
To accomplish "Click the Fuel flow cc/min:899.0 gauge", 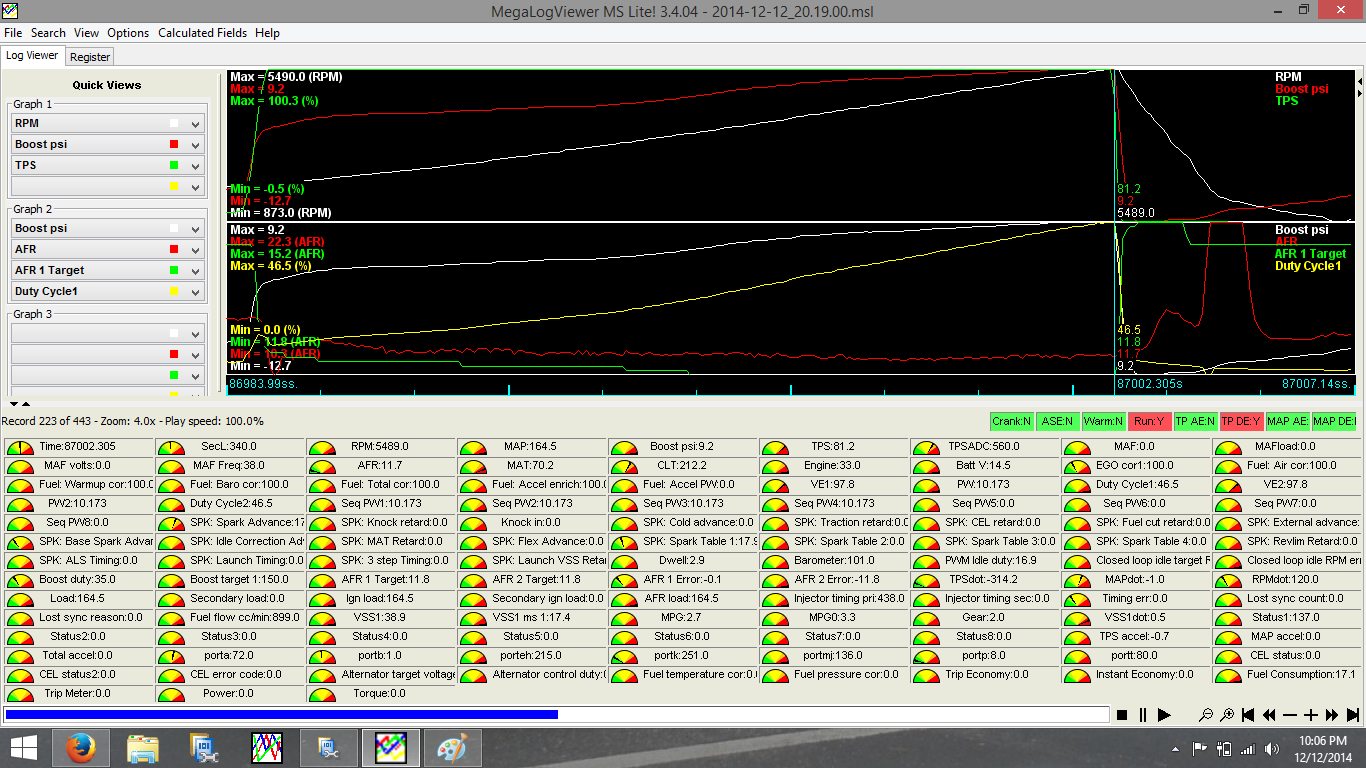I will click(x=230, y=618).
